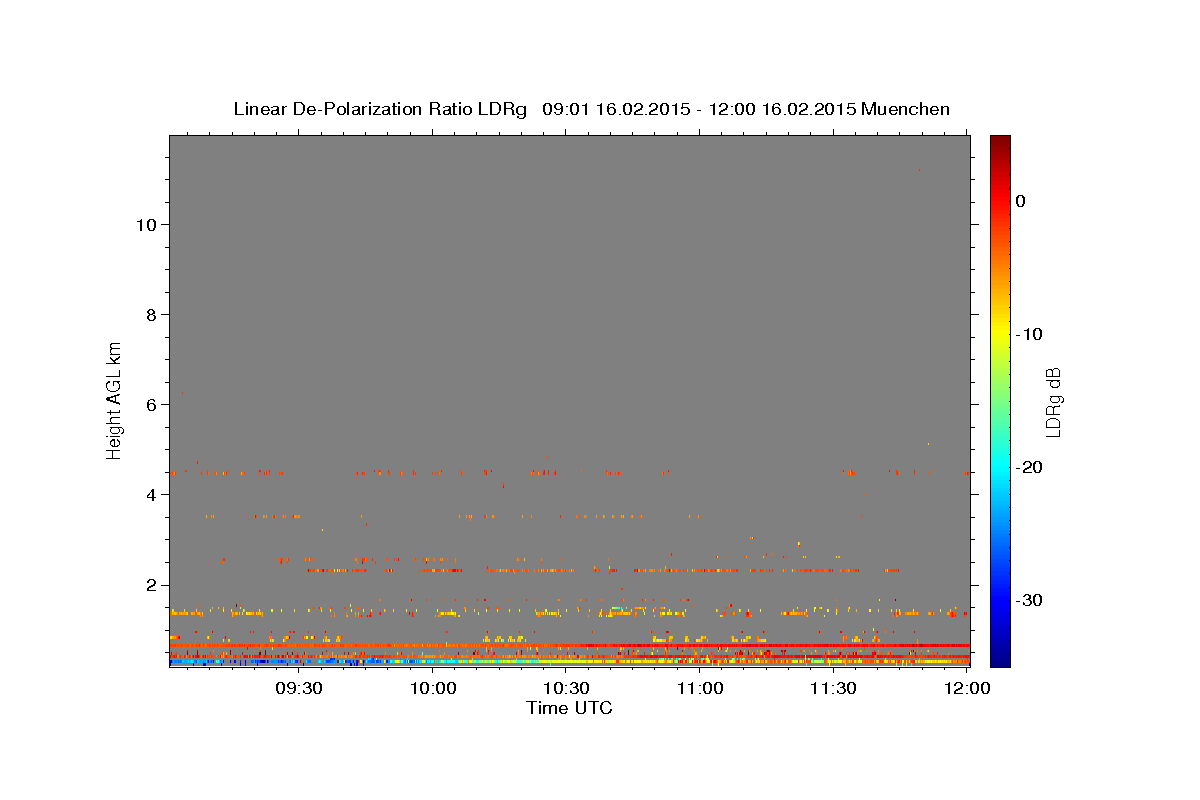Click the 11:30 time tick label

[834, 689]
